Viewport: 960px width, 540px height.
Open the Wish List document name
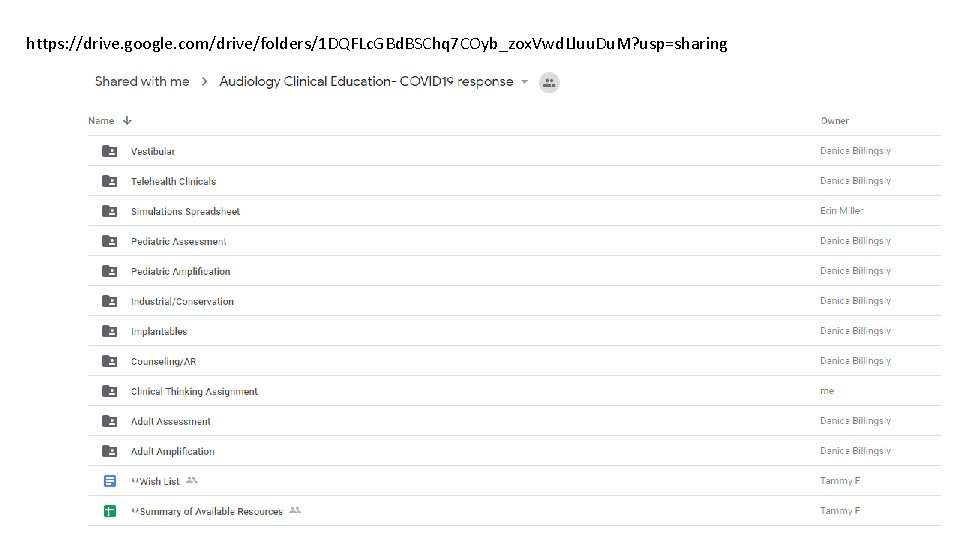156,481
